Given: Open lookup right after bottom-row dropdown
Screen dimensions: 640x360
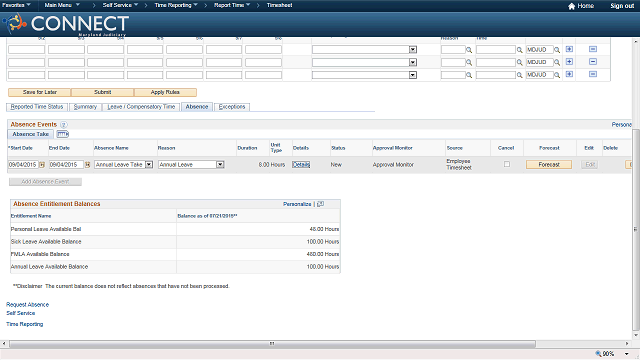Looking at the screenshot, I should 469,75.
